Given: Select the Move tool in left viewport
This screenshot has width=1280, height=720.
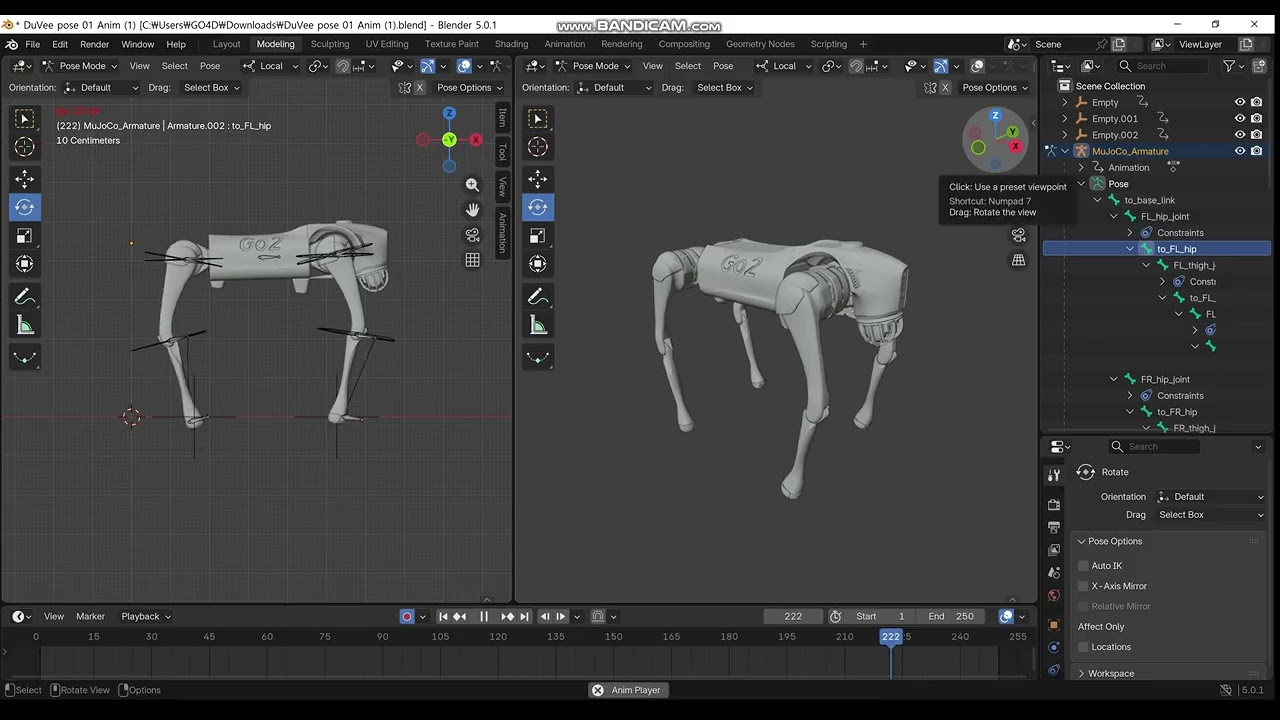Looking at the screenshot, I should 25,179.
